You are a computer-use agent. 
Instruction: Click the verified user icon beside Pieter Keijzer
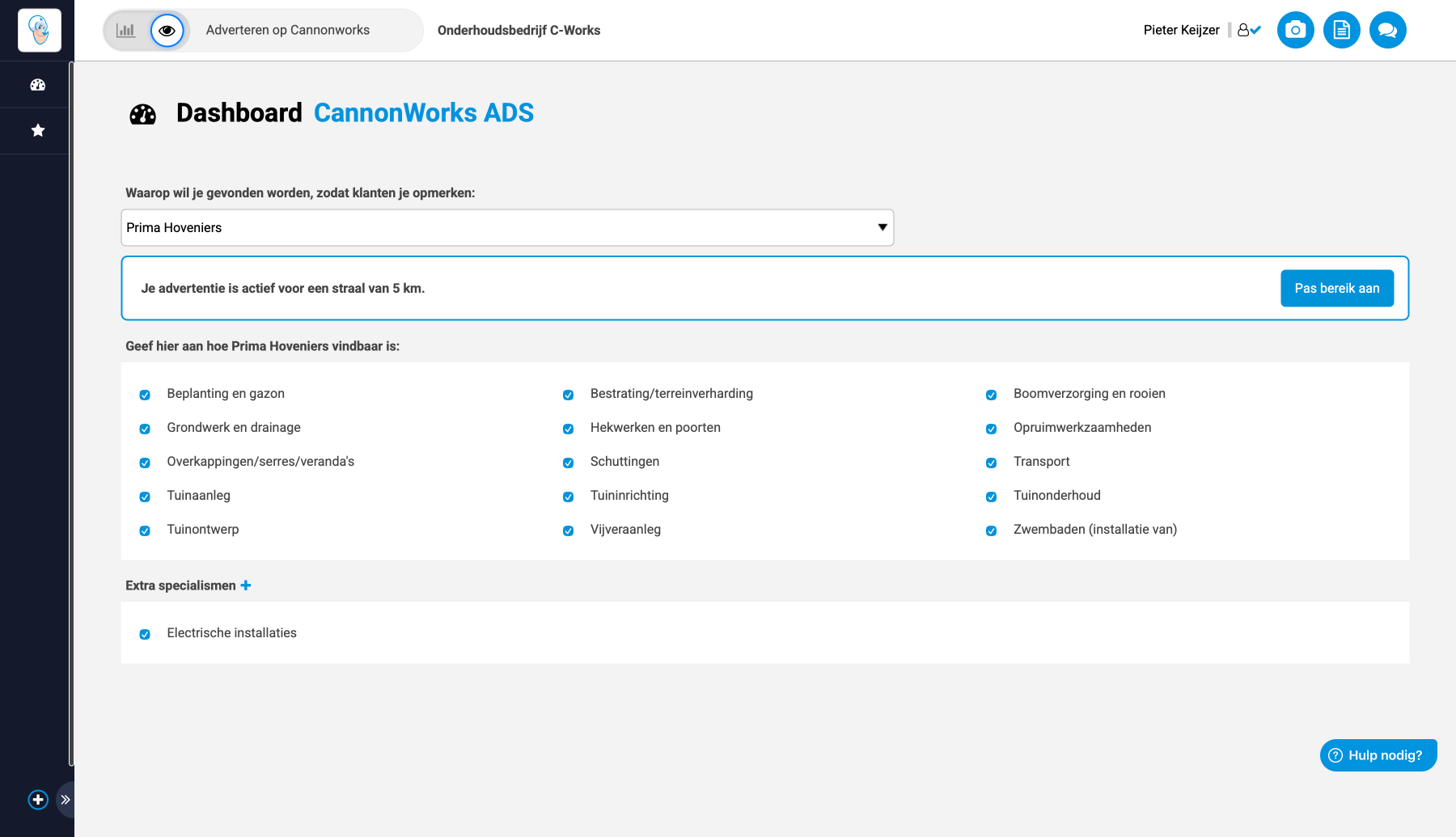point(1248,30)
